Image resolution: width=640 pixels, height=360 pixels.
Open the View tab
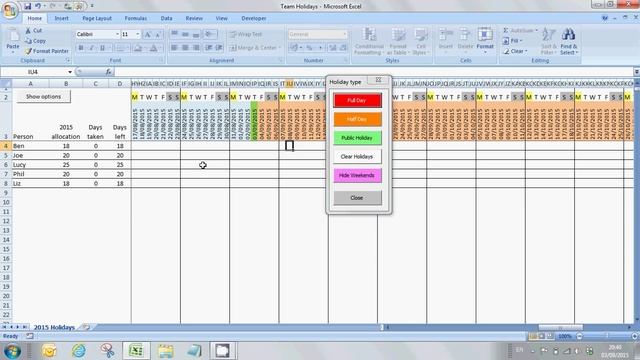[x=222, y=18]
